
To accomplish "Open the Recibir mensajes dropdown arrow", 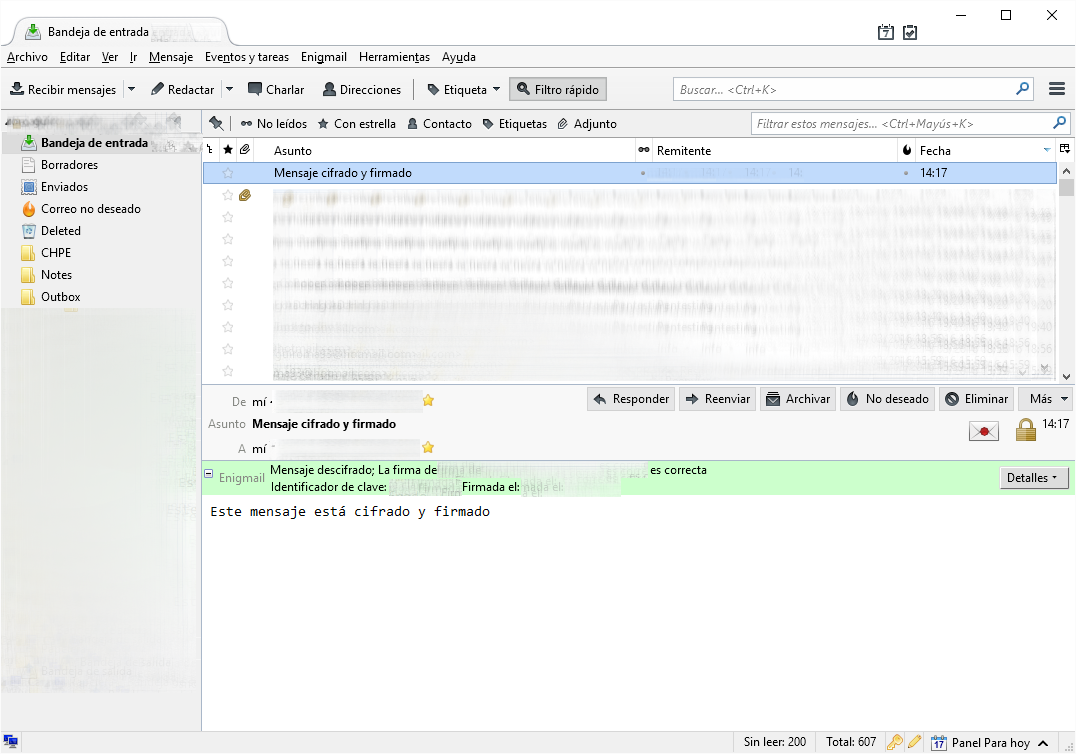I will click(x=132, y=90).
